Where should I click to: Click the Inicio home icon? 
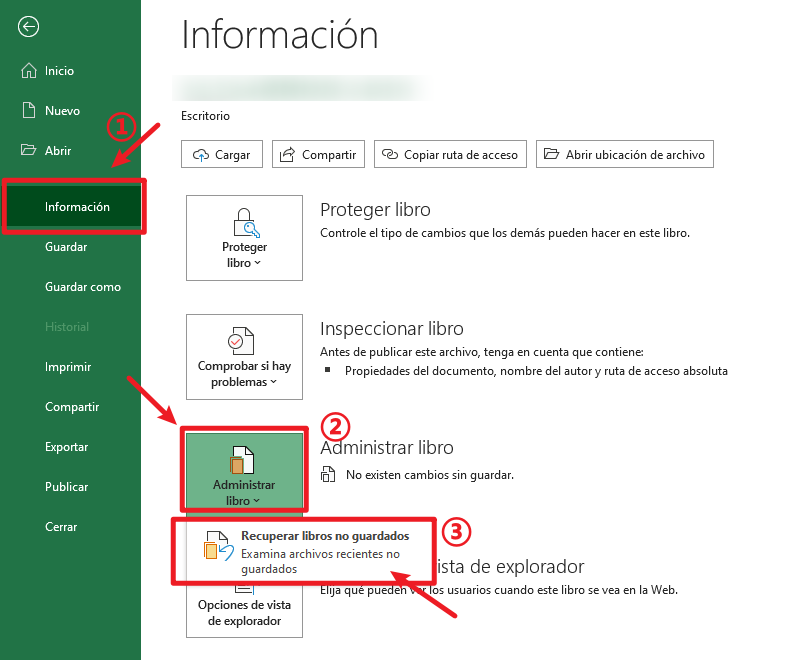[29, 71]
